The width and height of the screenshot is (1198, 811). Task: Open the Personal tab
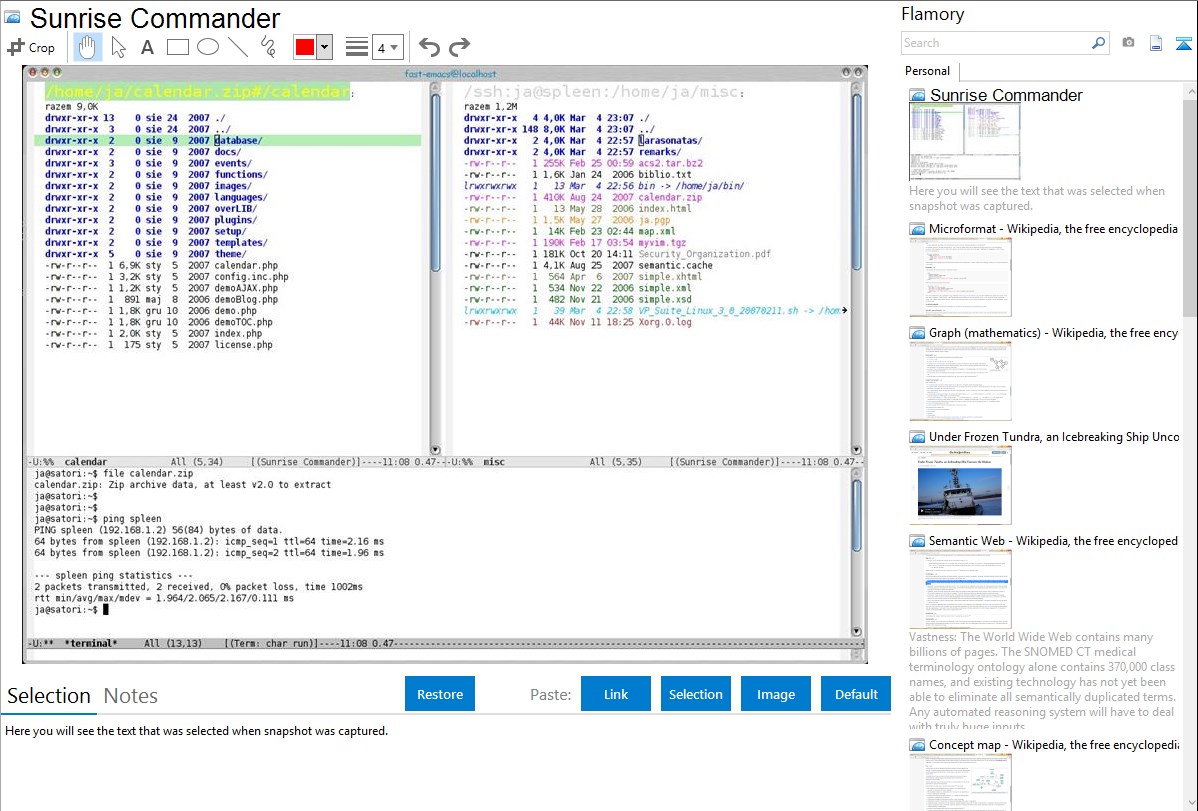pyautogui.click(x=928, y=71)
